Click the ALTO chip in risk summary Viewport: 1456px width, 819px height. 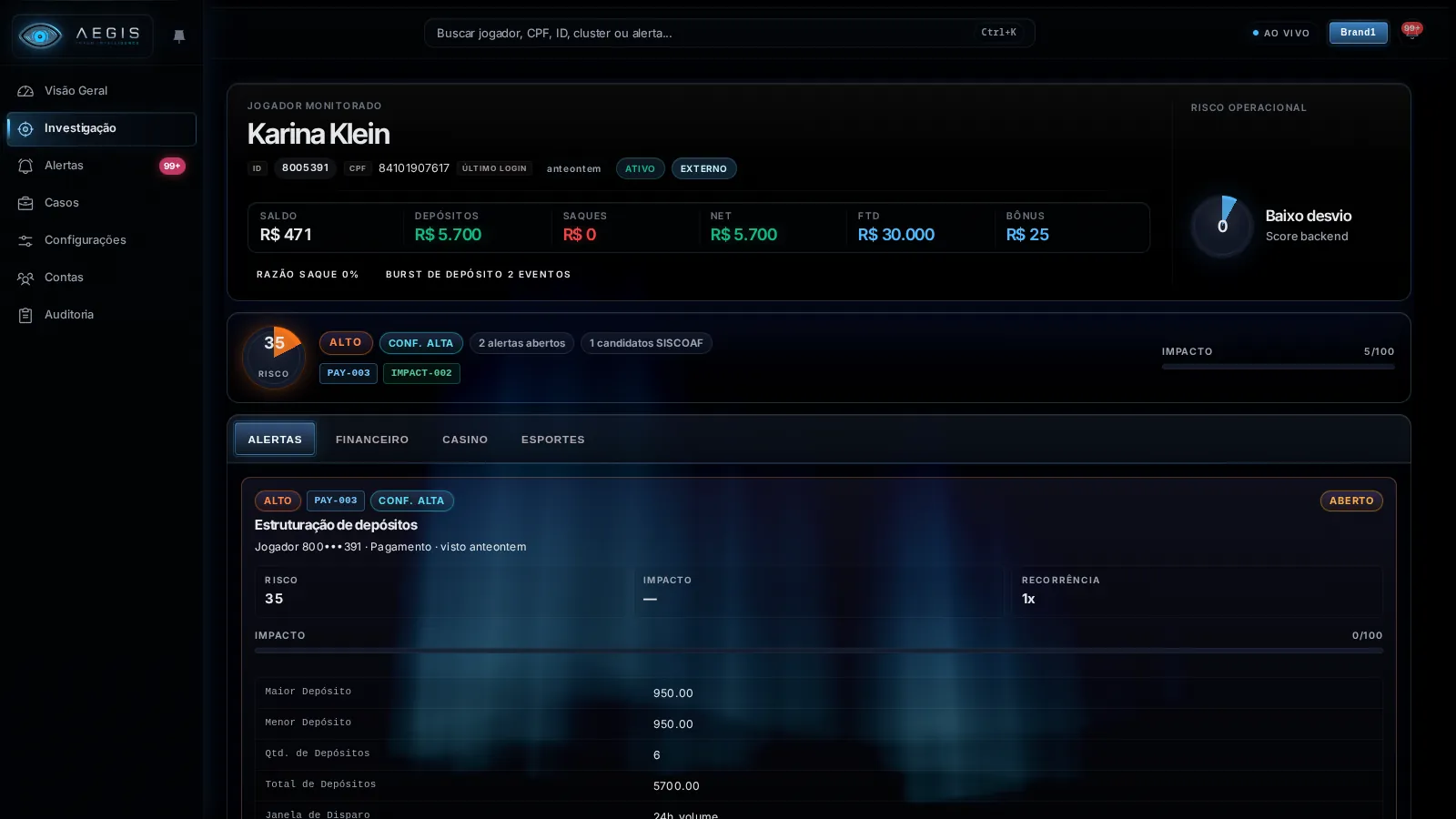346,342
